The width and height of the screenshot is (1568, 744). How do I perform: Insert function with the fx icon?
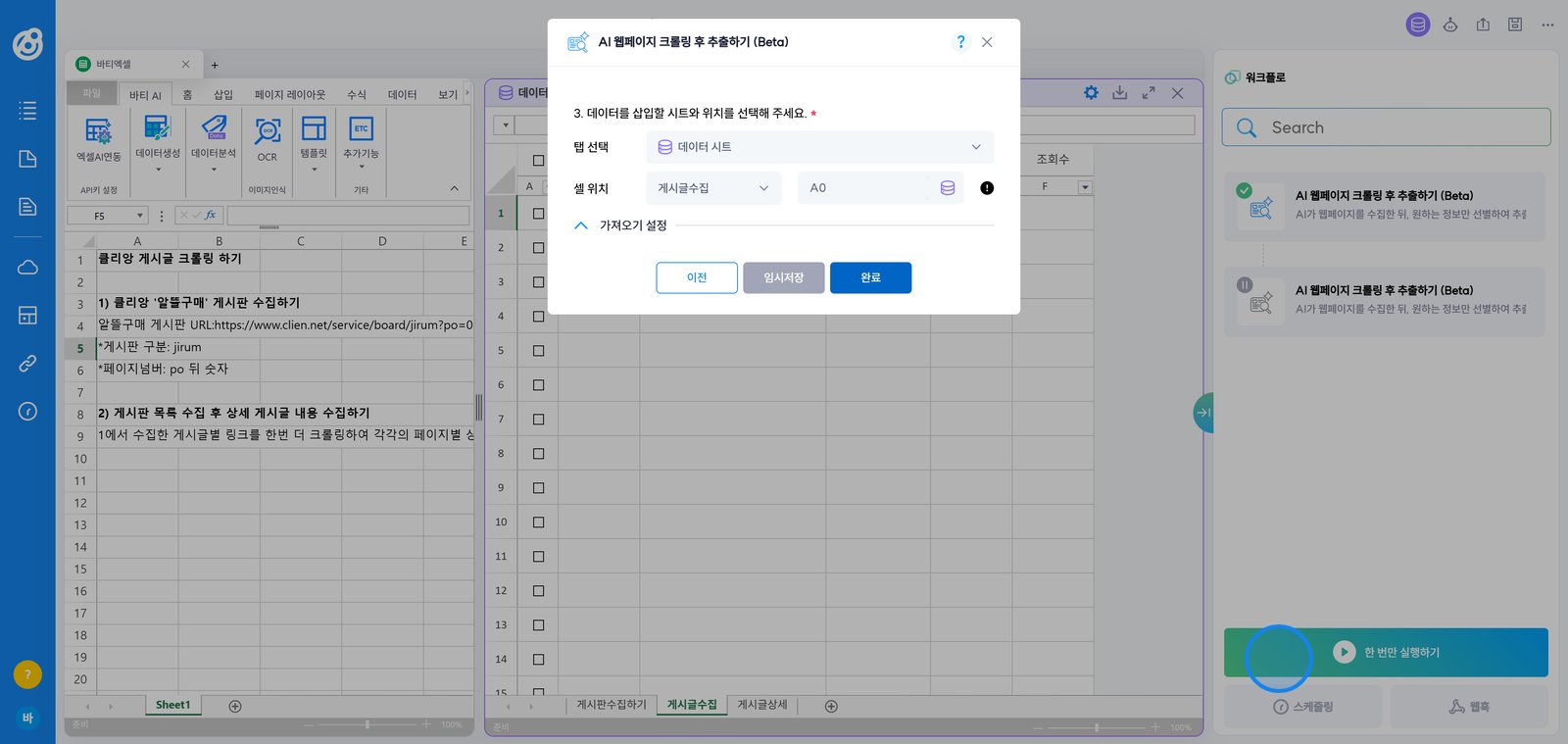[x=210, y=215]
